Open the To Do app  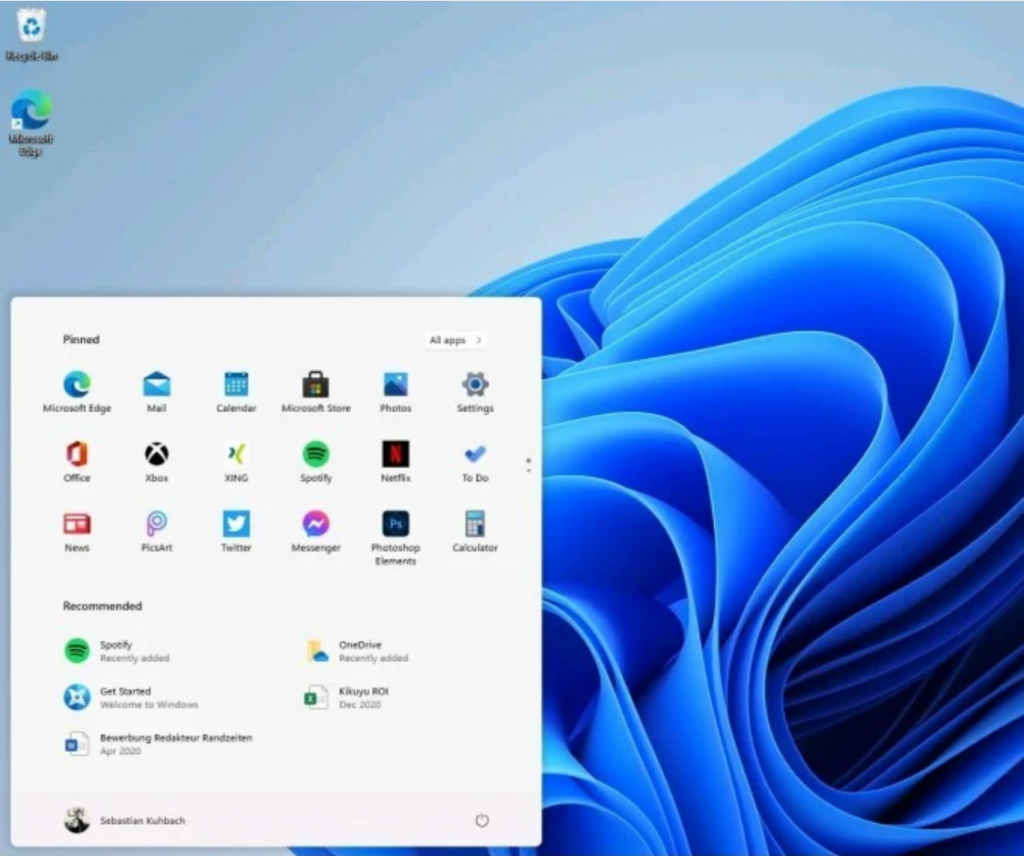[475, 462]
